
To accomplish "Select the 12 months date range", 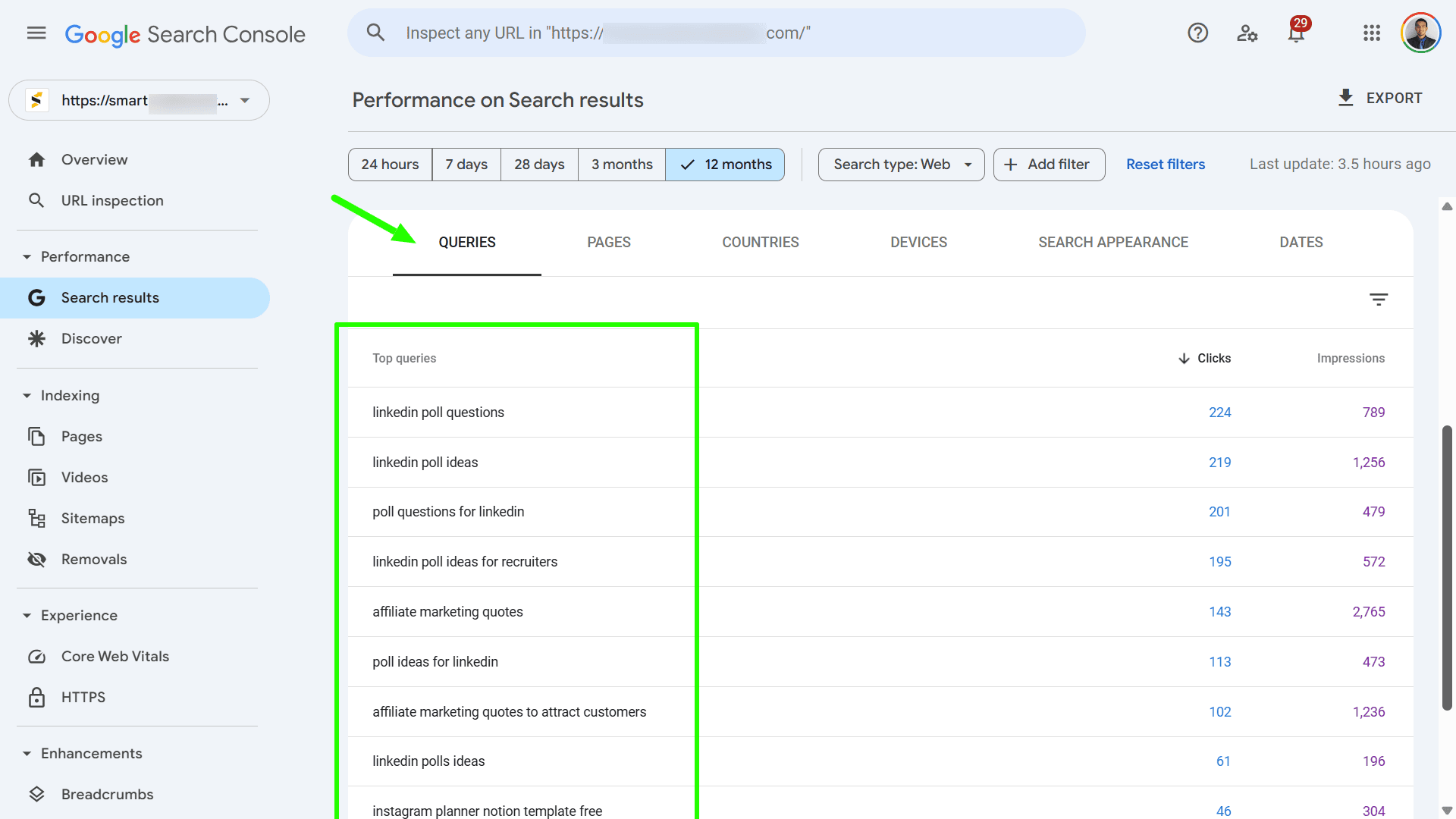I will (725, 165).
